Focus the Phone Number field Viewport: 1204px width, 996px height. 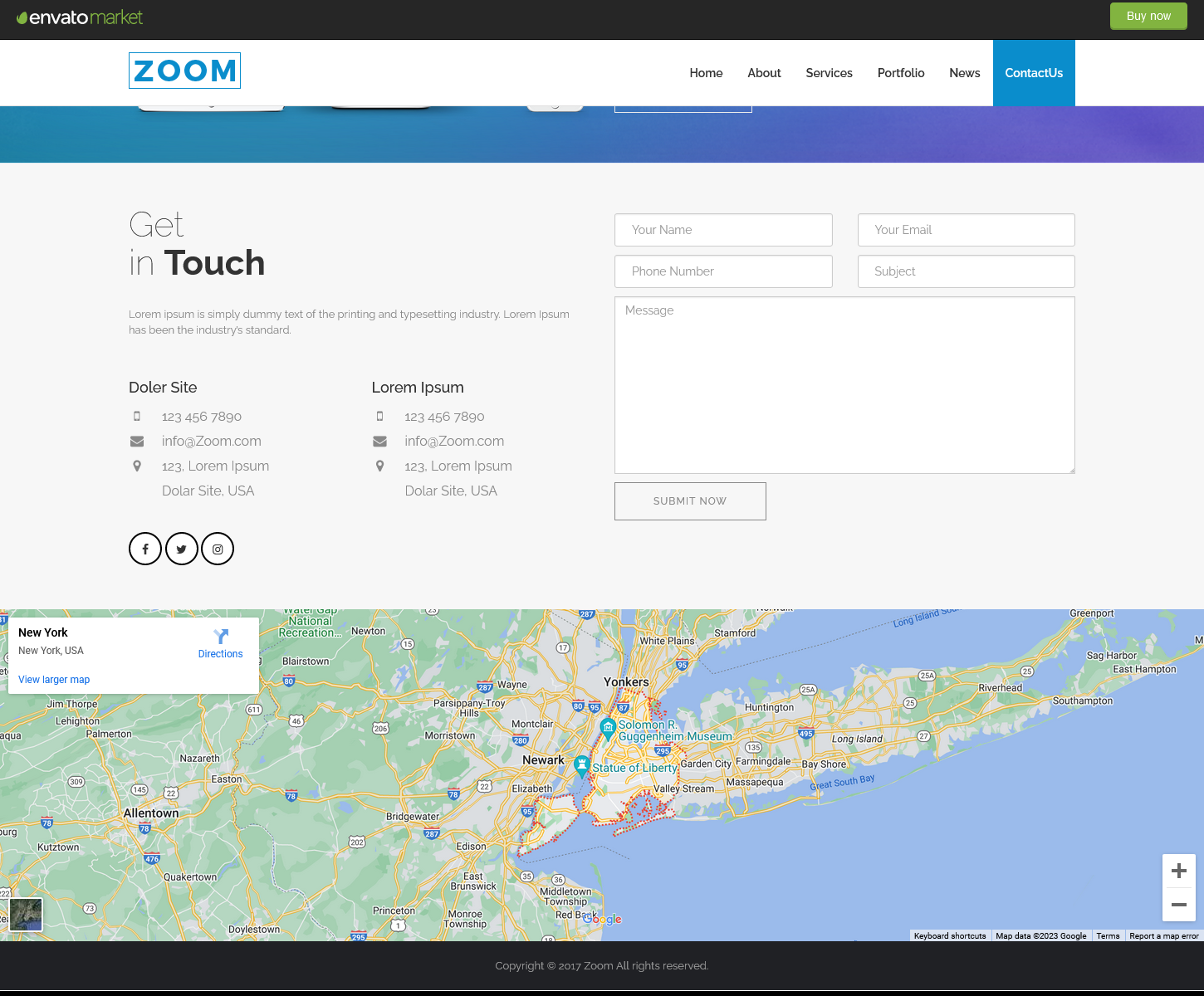click(723, 271)
